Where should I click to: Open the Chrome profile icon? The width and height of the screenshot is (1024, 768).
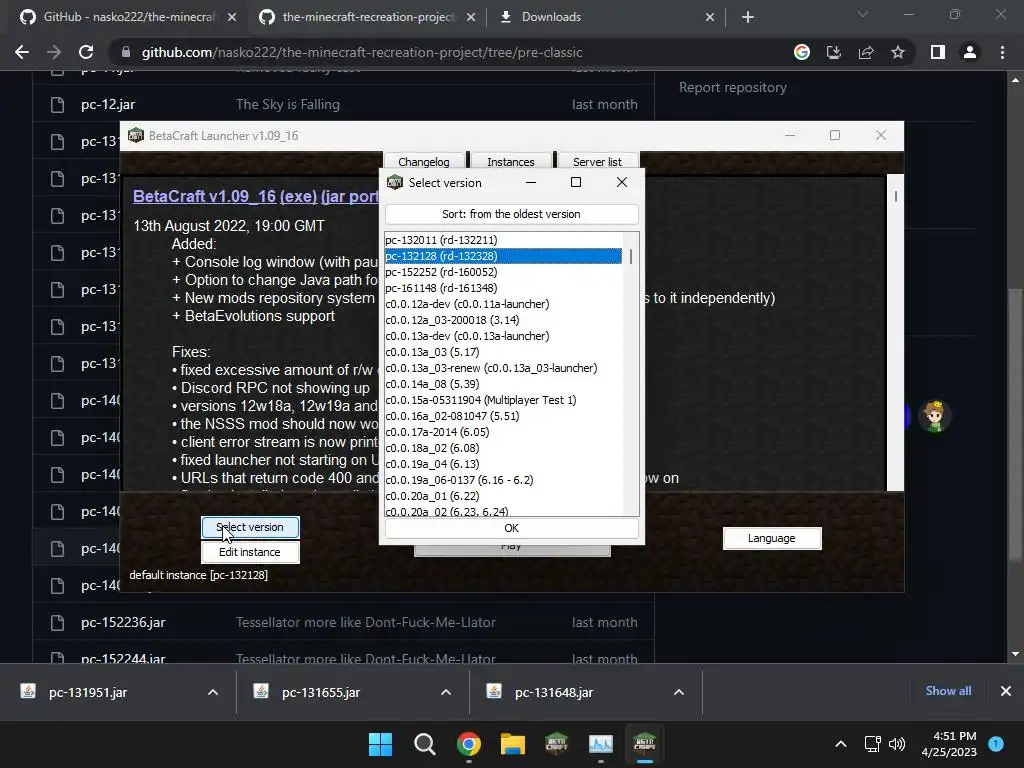[970, 52]
